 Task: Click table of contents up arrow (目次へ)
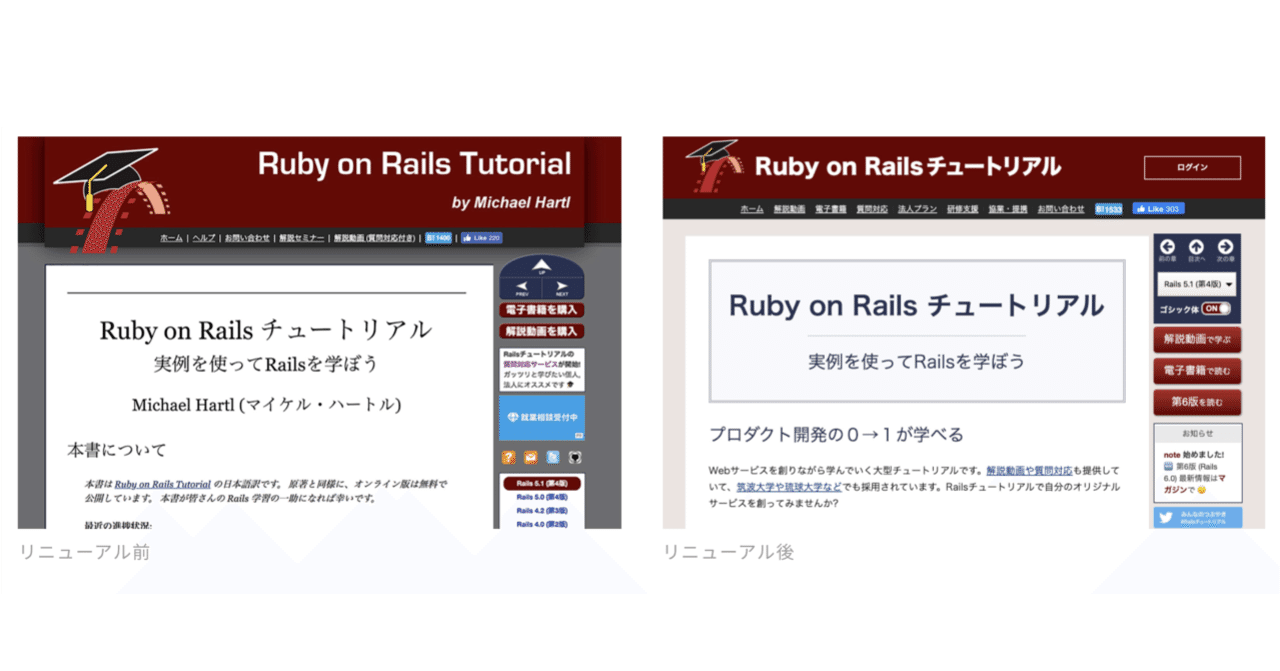coord(1196,247)
